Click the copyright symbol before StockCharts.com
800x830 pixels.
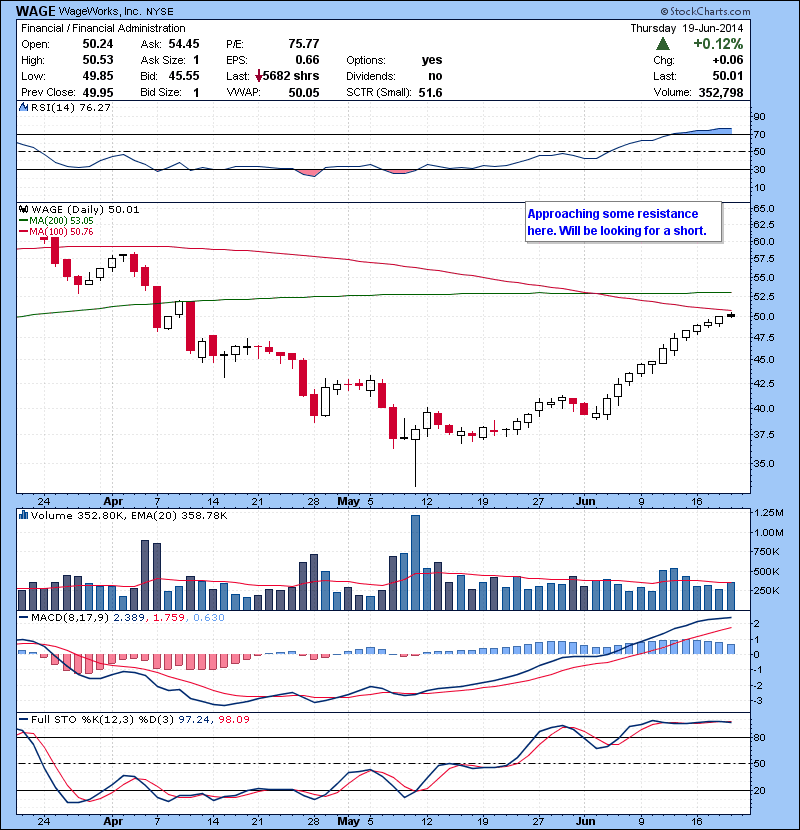(664, 11)
